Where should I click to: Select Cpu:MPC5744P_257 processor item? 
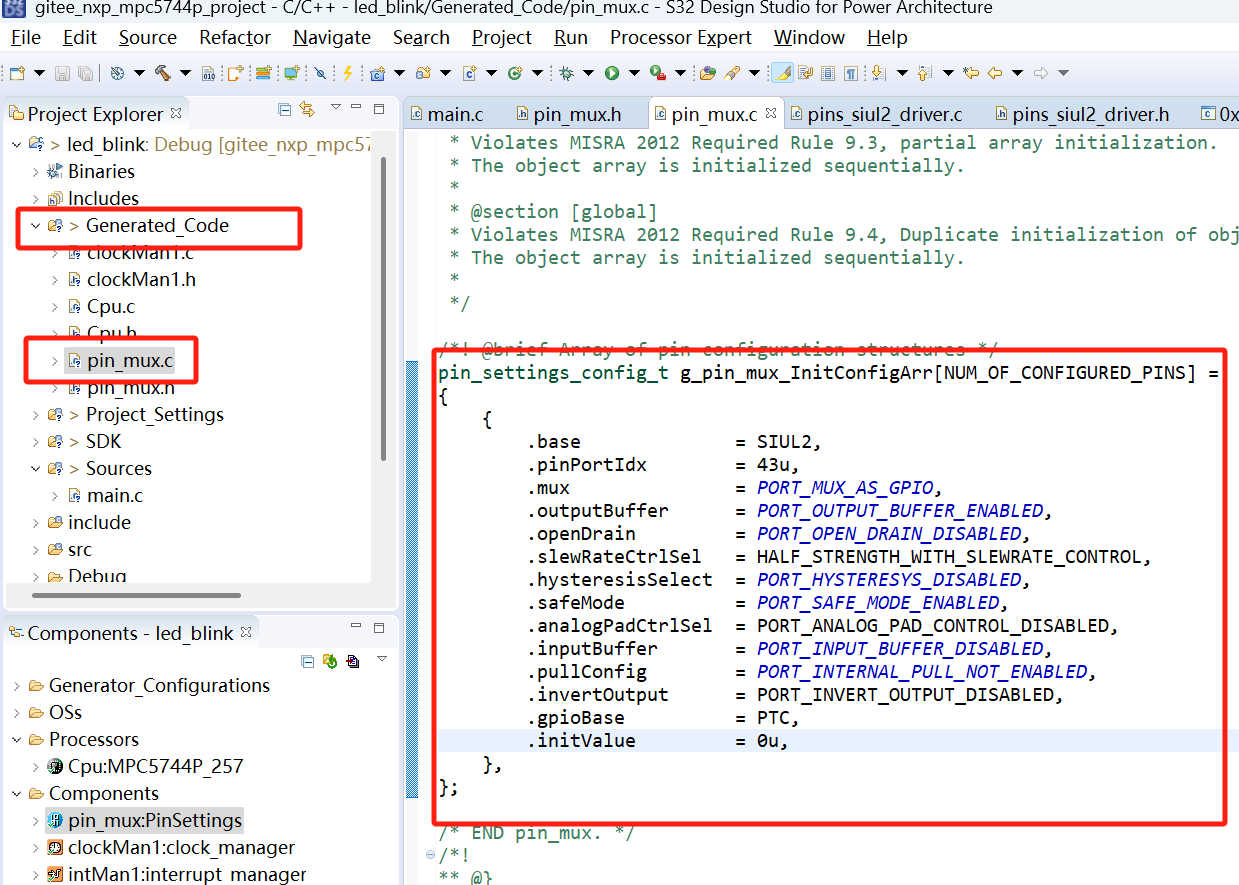click(x=145, y=767)
